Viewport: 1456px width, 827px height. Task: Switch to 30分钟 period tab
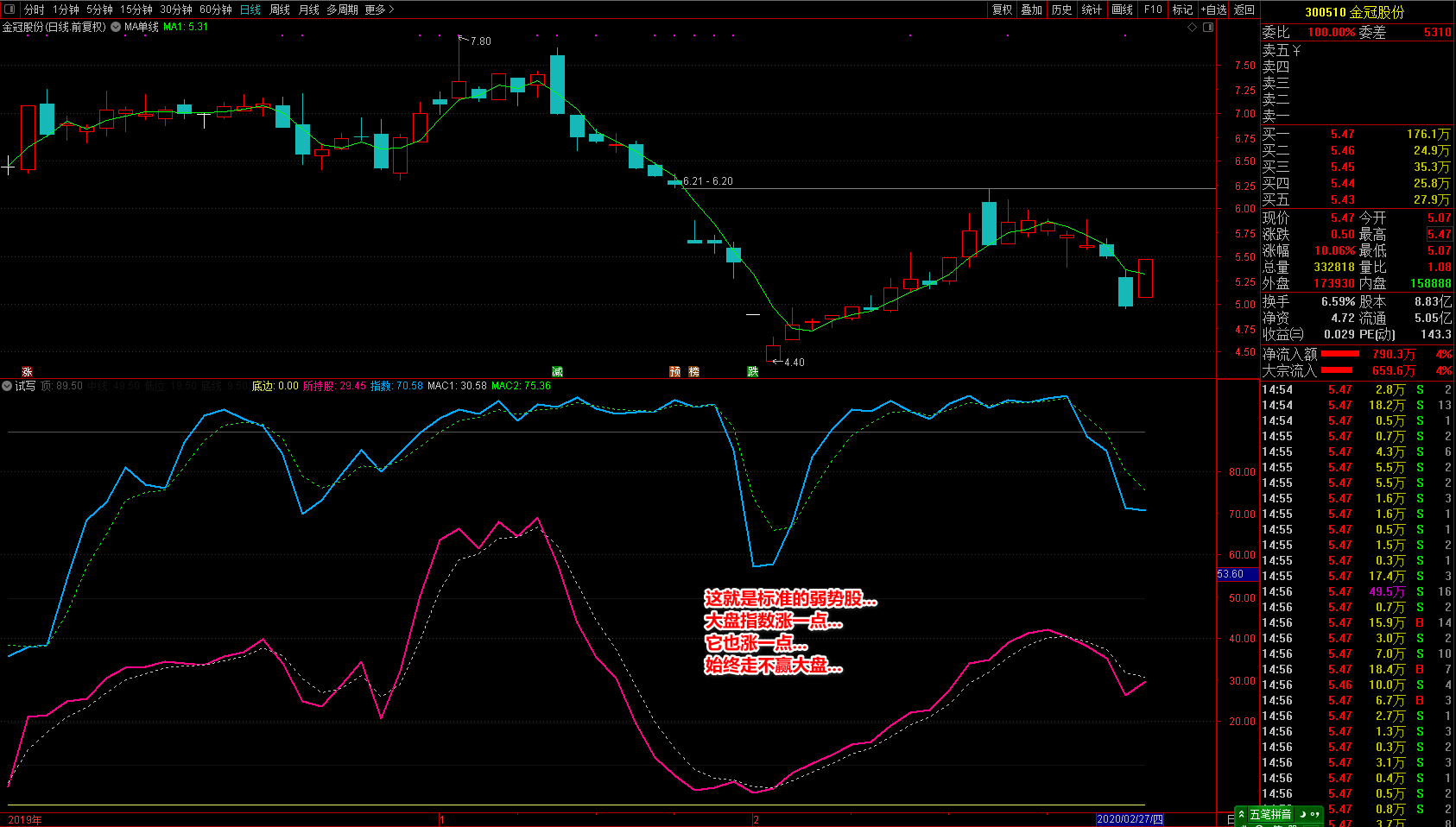pos(176,9)
